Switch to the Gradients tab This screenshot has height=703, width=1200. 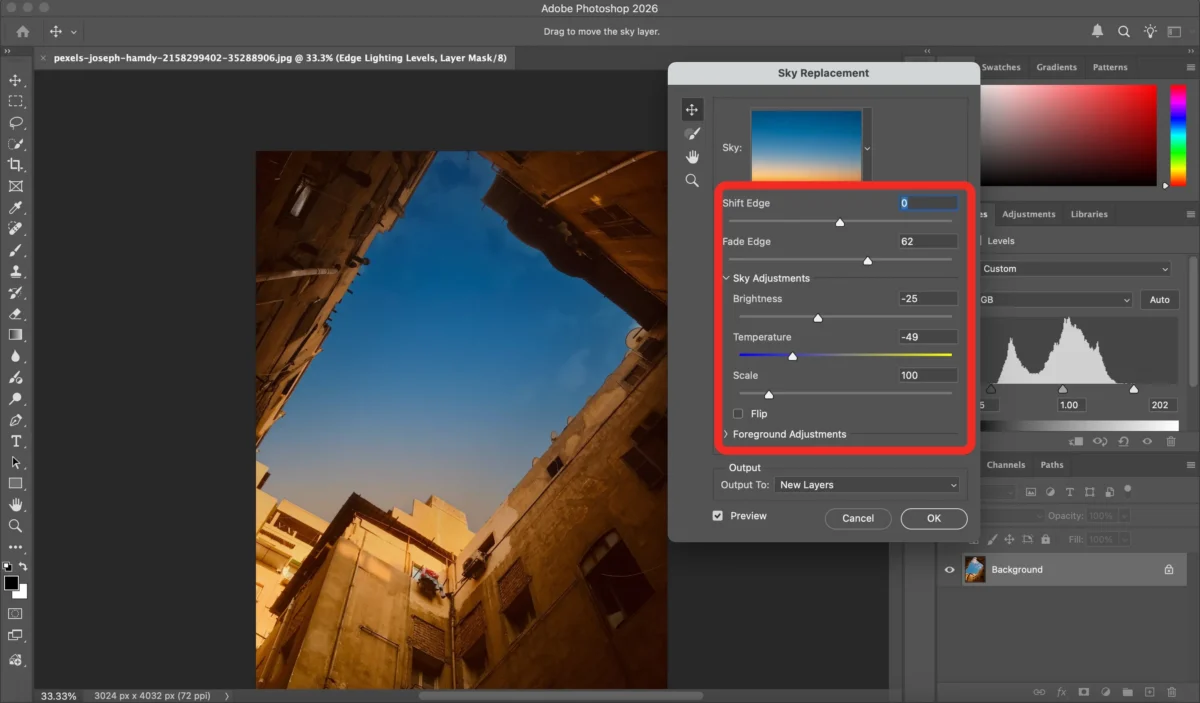point(1056,67)
